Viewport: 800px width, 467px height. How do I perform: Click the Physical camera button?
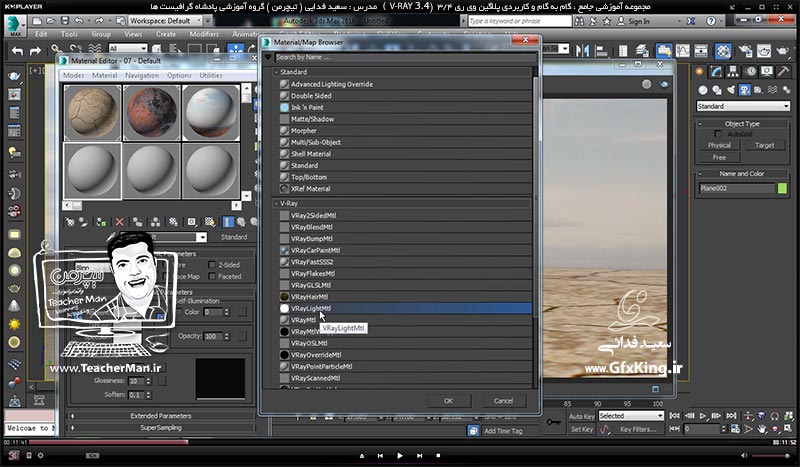[719, 145]
